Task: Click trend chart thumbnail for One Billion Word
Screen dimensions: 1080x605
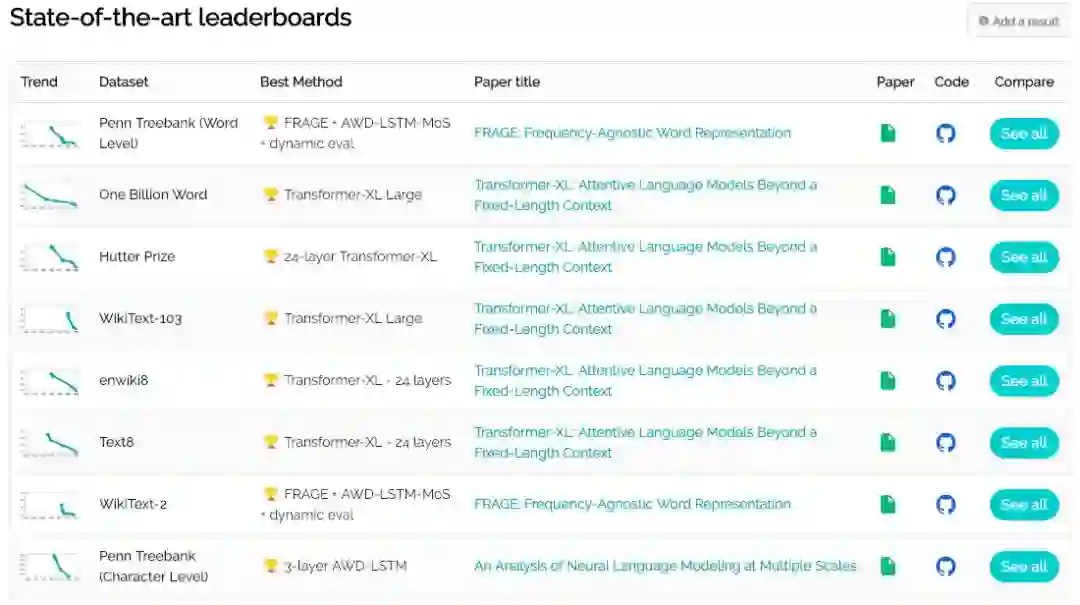Action: (x=50, y=195)
